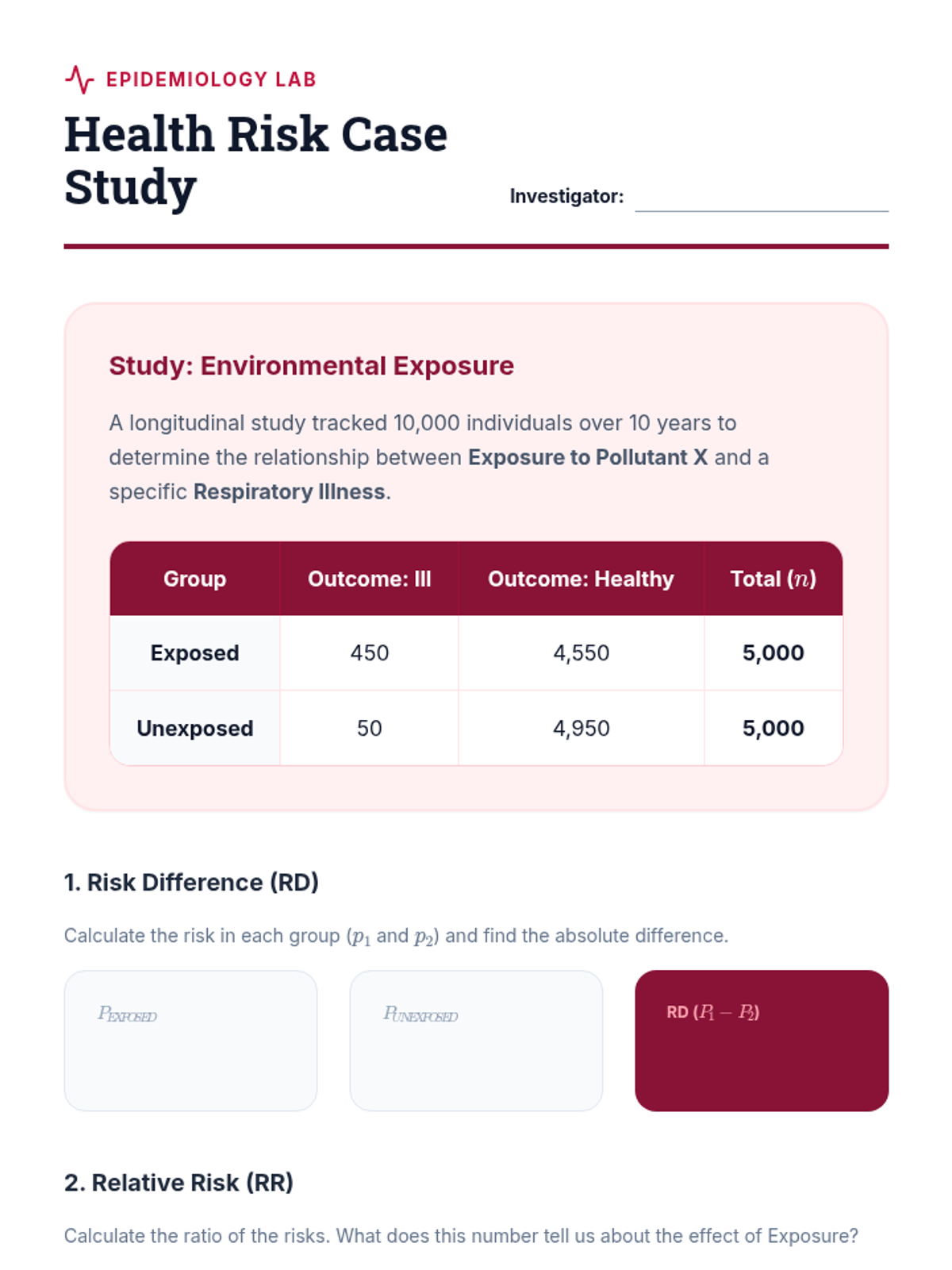Click the 4,950 healthy unexposed cell

click(581, 728)
